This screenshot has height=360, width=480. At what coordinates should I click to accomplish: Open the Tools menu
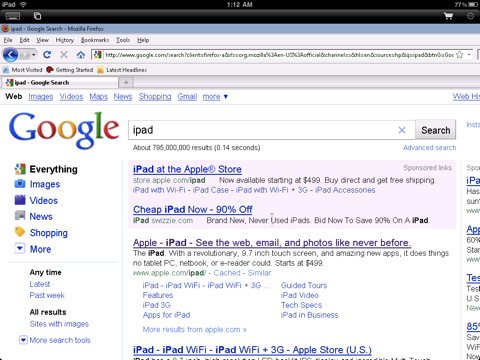[x=123, y=40]
